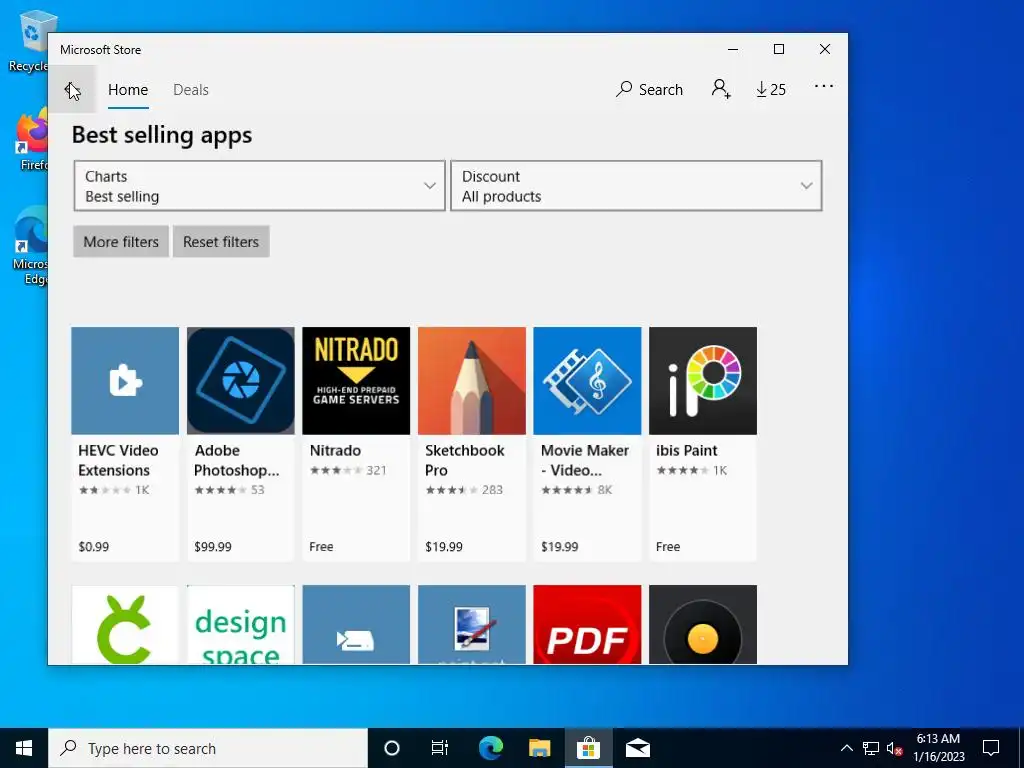Maximize the Microsoft Store window
The height and width of the screenshot is (768, 1024).
pyautogui.click(x=778, y=49)
